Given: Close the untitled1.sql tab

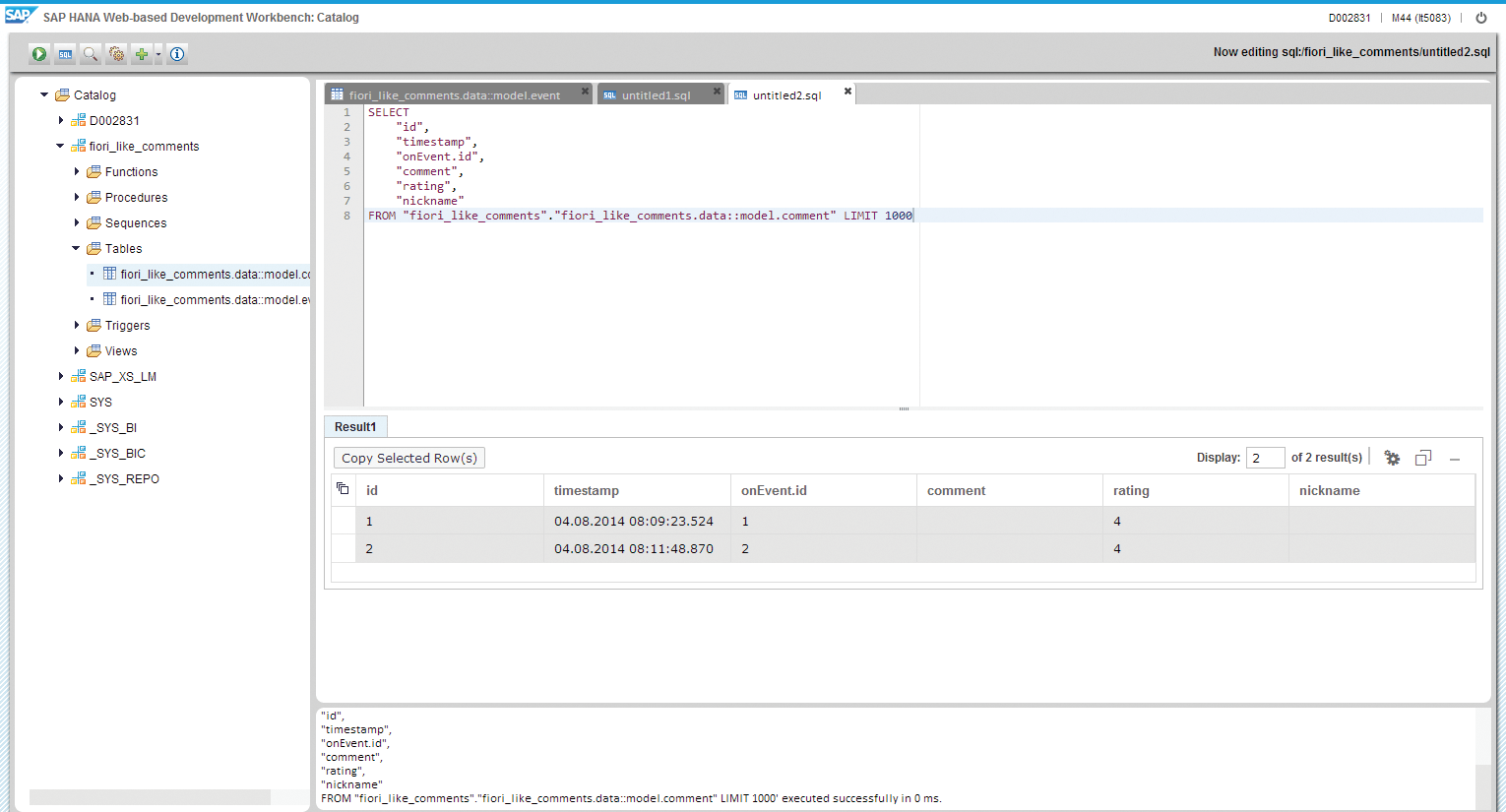Looking at the screenshot, I should point(717,92).
